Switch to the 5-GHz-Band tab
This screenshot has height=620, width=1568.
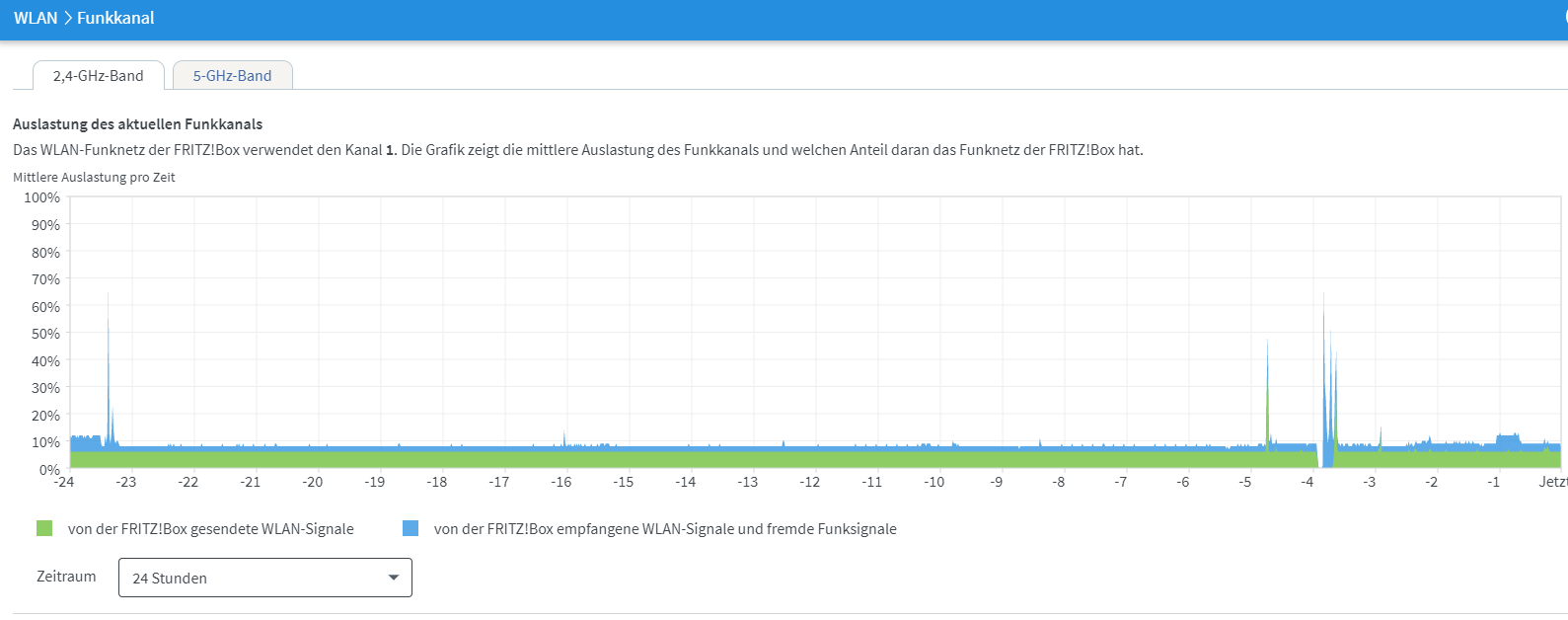point(232,76)
